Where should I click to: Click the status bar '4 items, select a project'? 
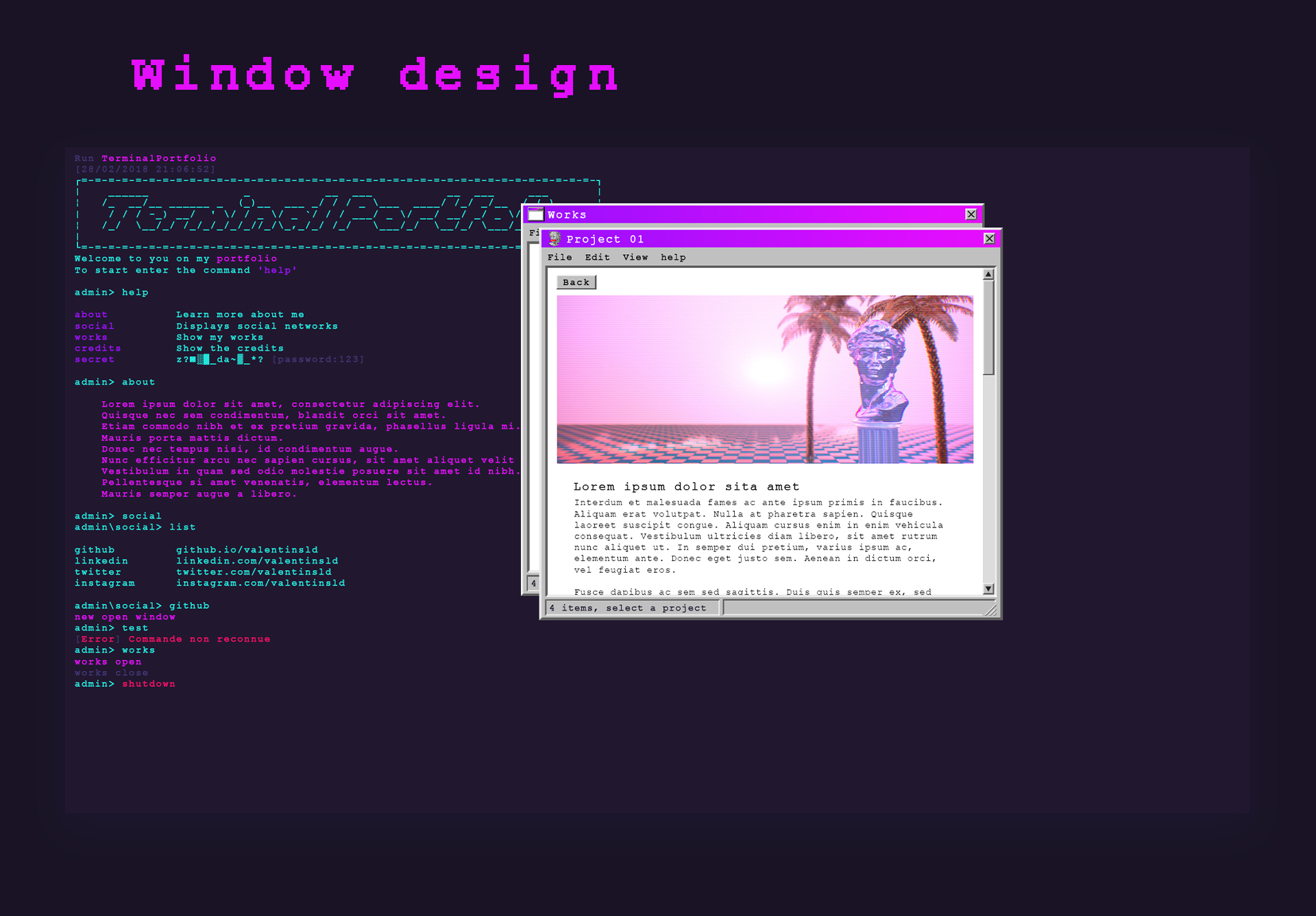(628, 608)
